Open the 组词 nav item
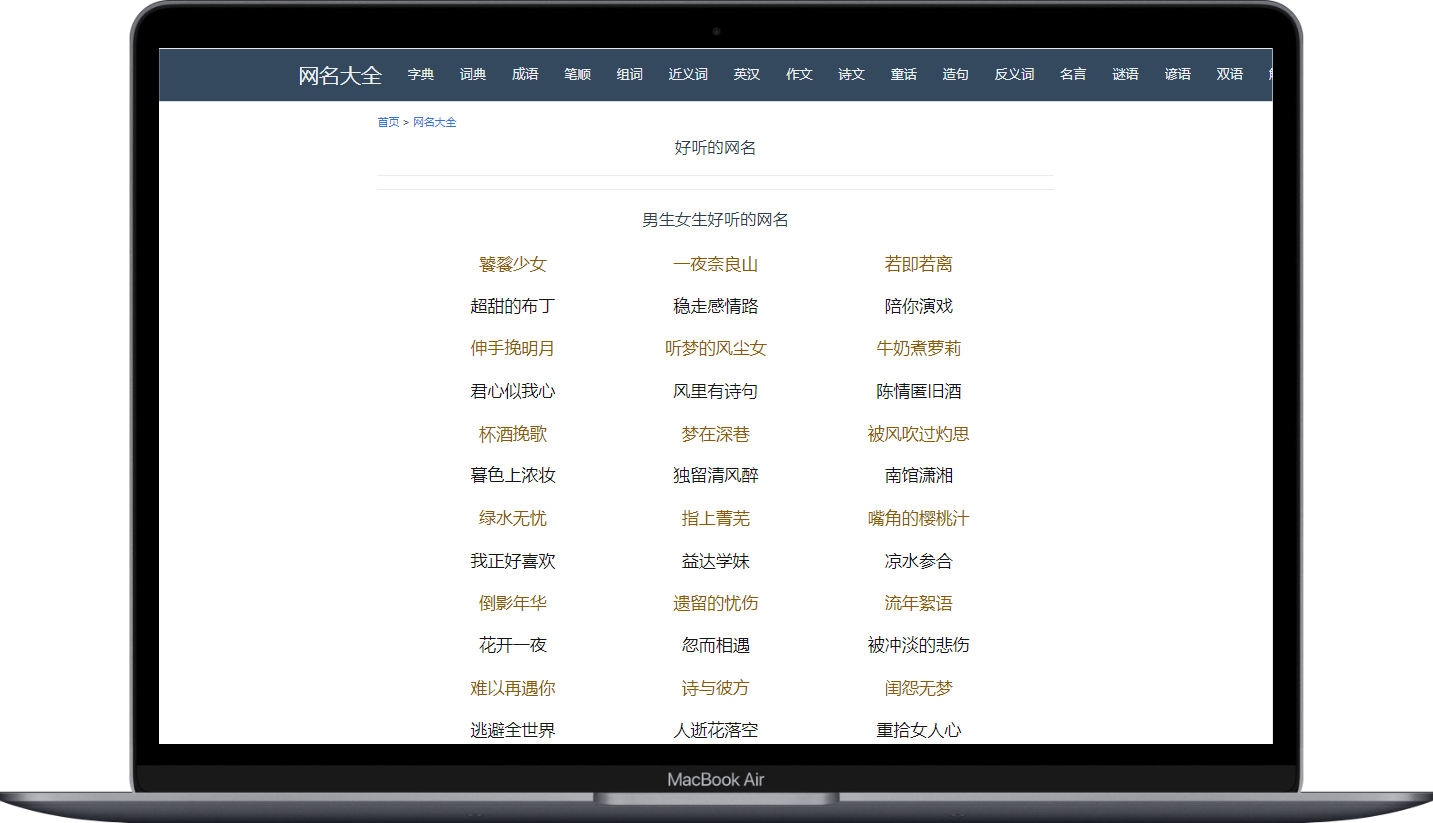The image size is (1433, 823). [x=630, y=74]
